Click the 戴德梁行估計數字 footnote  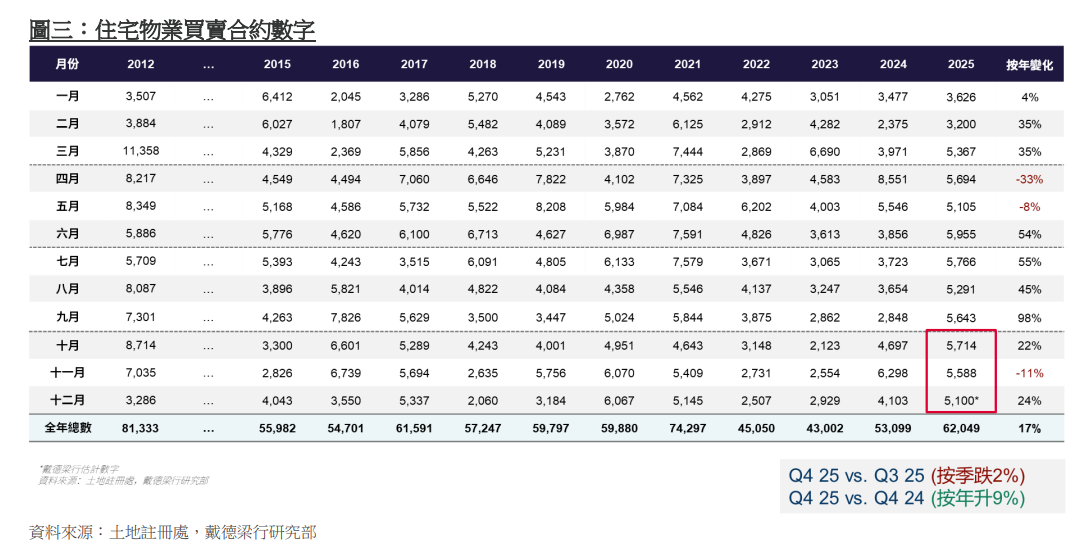[x=80, y=469]
